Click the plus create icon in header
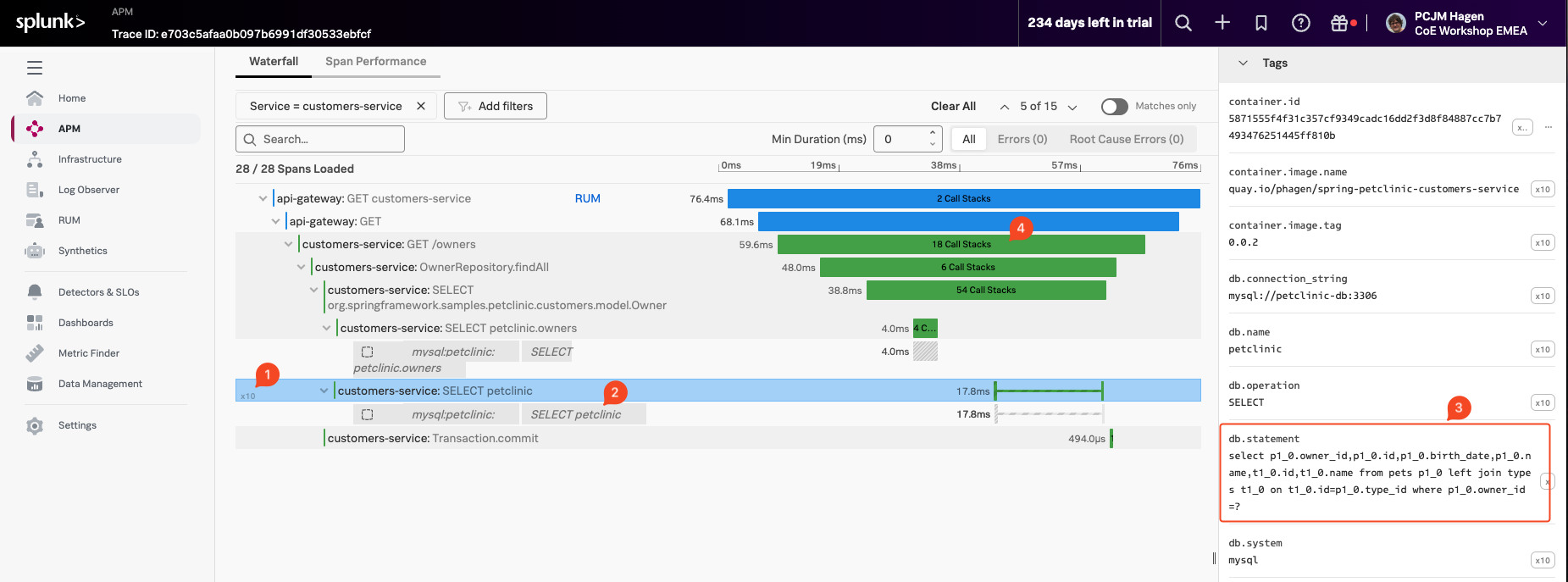This screenshot has width=1568, height=582. point(1222,23)
